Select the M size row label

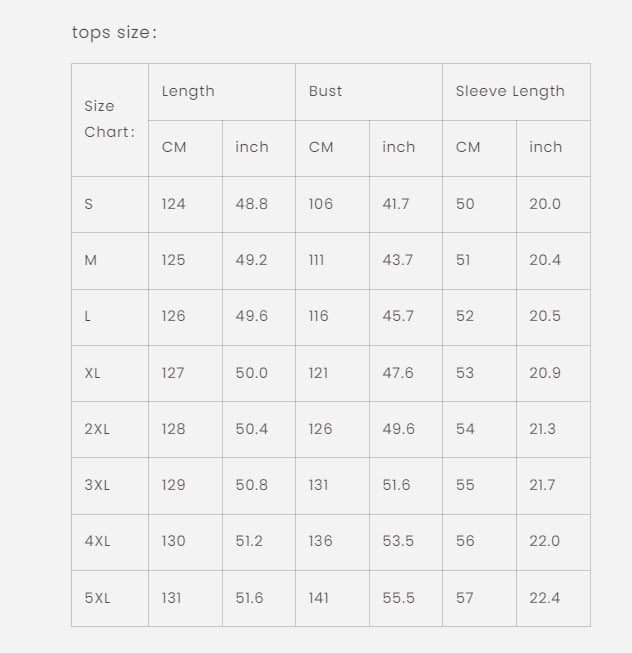point(91,260)
